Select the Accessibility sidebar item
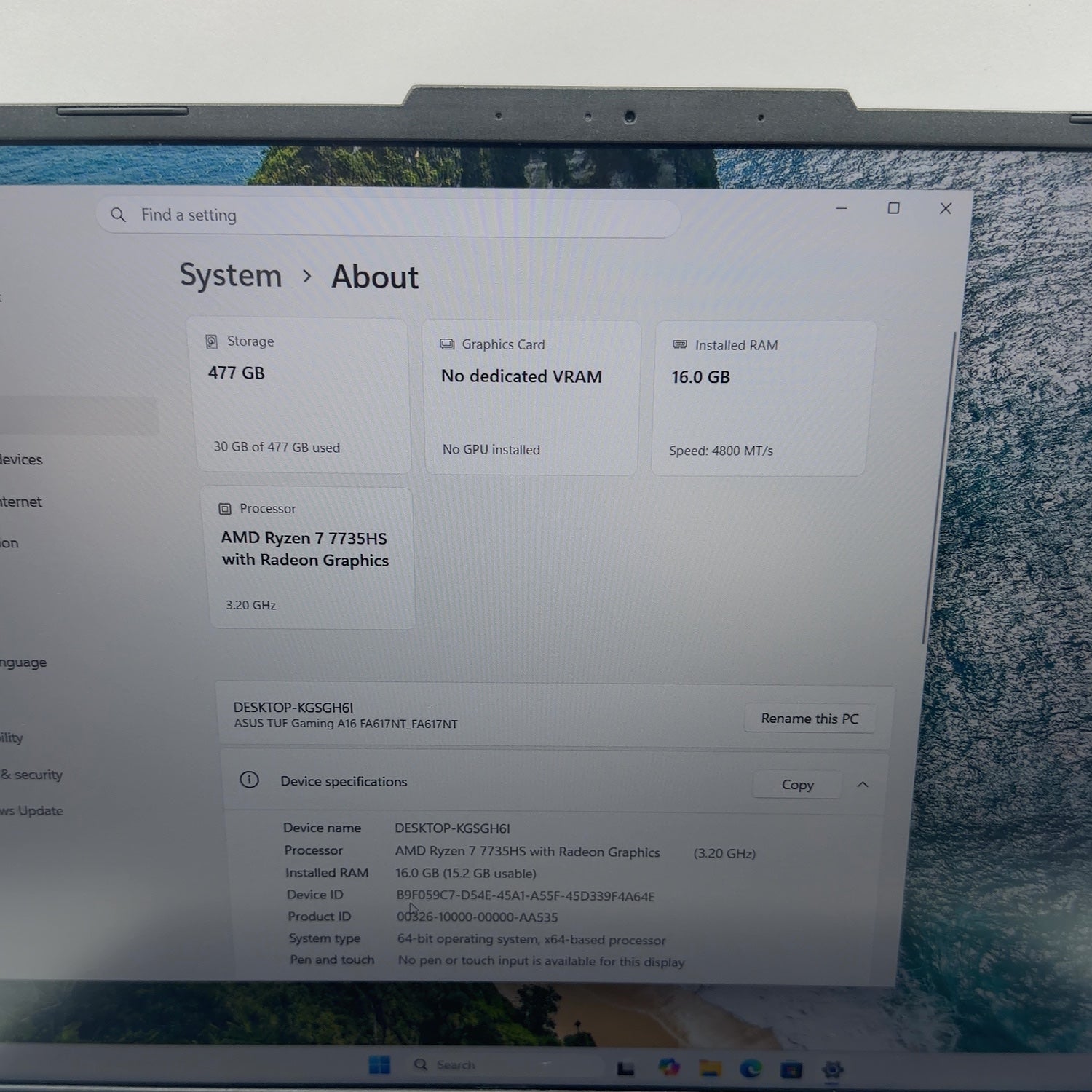 (12, 737)
